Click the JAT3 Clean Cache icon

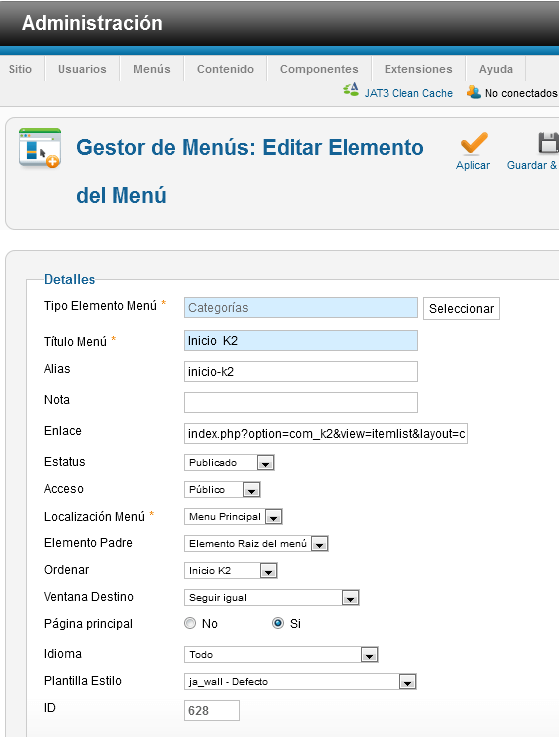351,89
